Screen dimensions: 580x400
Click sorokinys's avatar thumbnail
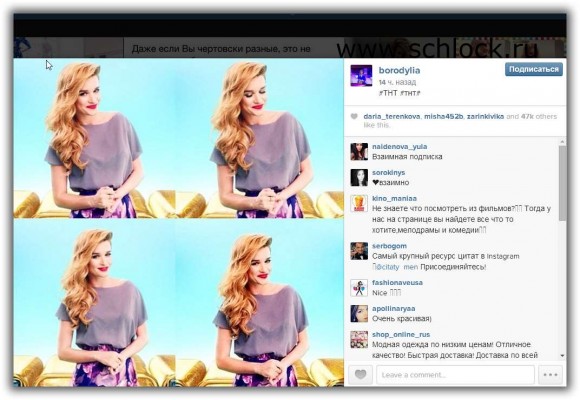pyautogui.click(x=359, y=178)
